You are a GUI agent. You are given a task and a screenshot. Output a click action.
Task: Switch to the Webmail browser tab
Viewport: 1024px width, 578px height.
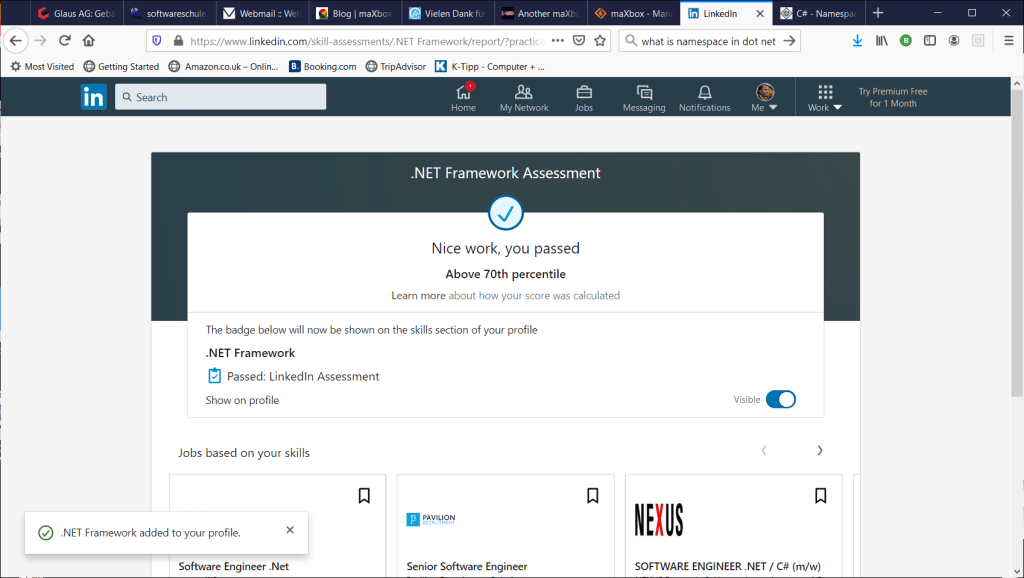(260, 13)
